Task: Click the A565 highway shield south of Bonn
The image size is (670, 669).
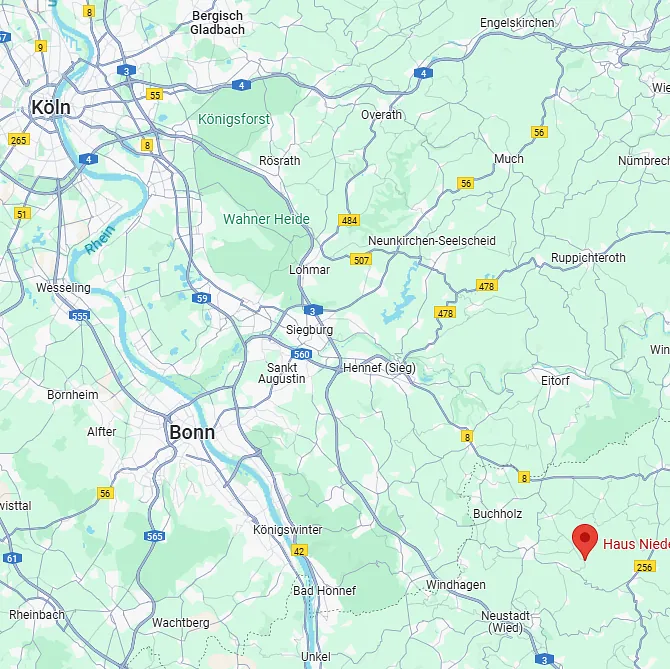Action: point(154,536)
